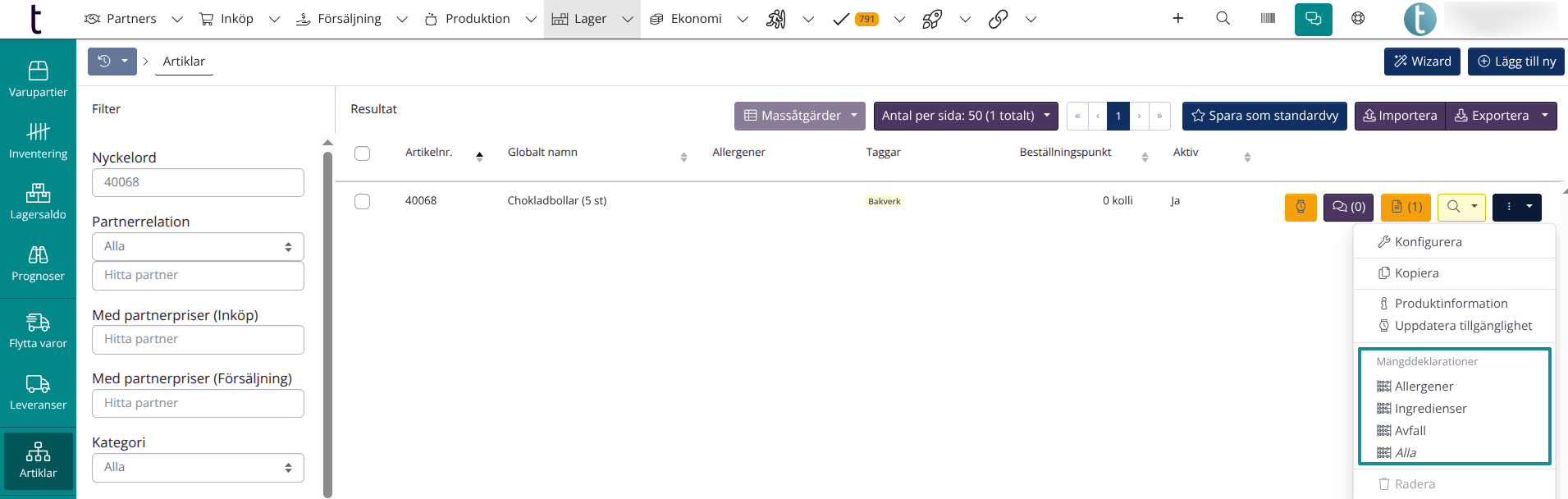The height and width of the screenshot is (499, 1568).
Task: Select the checkbox for article 40068
Action: coord(362,201)
